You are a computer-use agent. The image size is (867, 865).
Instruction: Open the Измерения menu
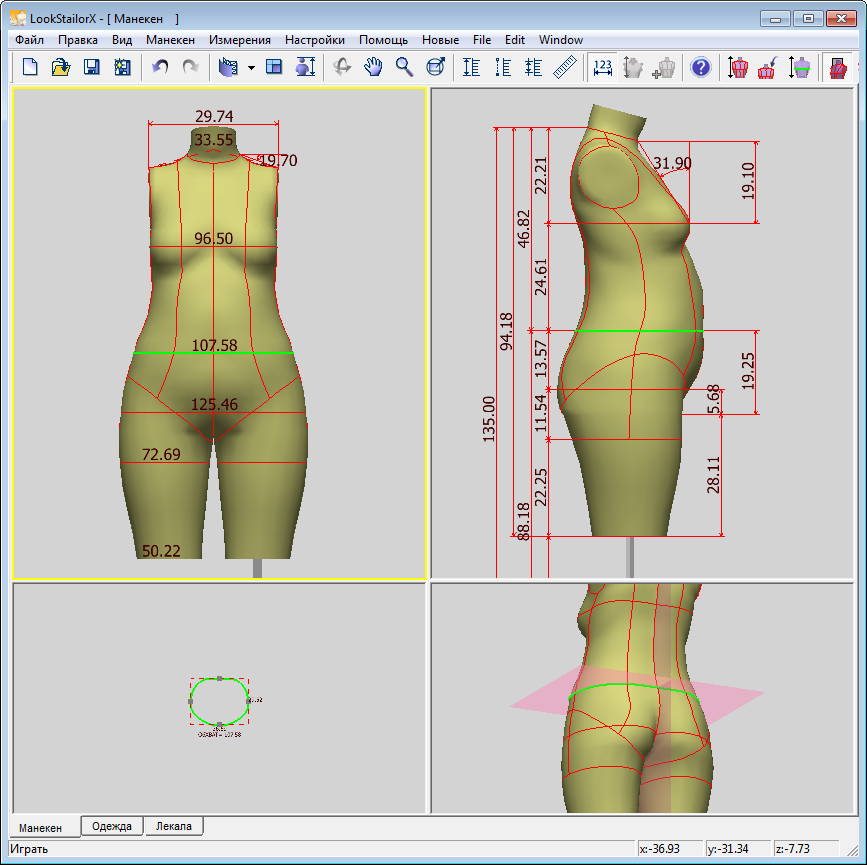coord(240,40)
